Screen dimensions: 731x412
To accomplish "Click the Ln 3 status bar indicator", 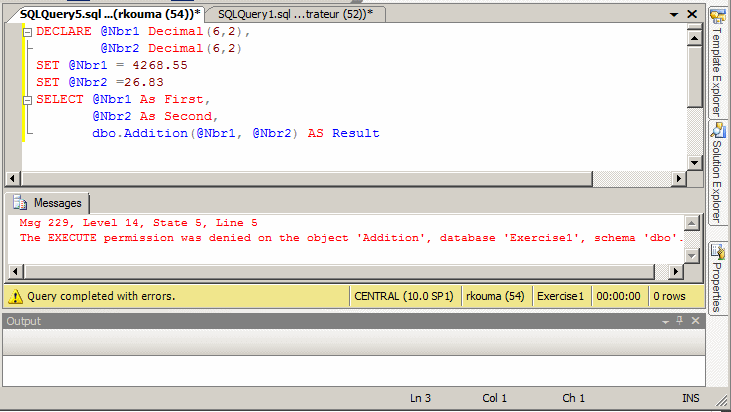I will point(421,398).
